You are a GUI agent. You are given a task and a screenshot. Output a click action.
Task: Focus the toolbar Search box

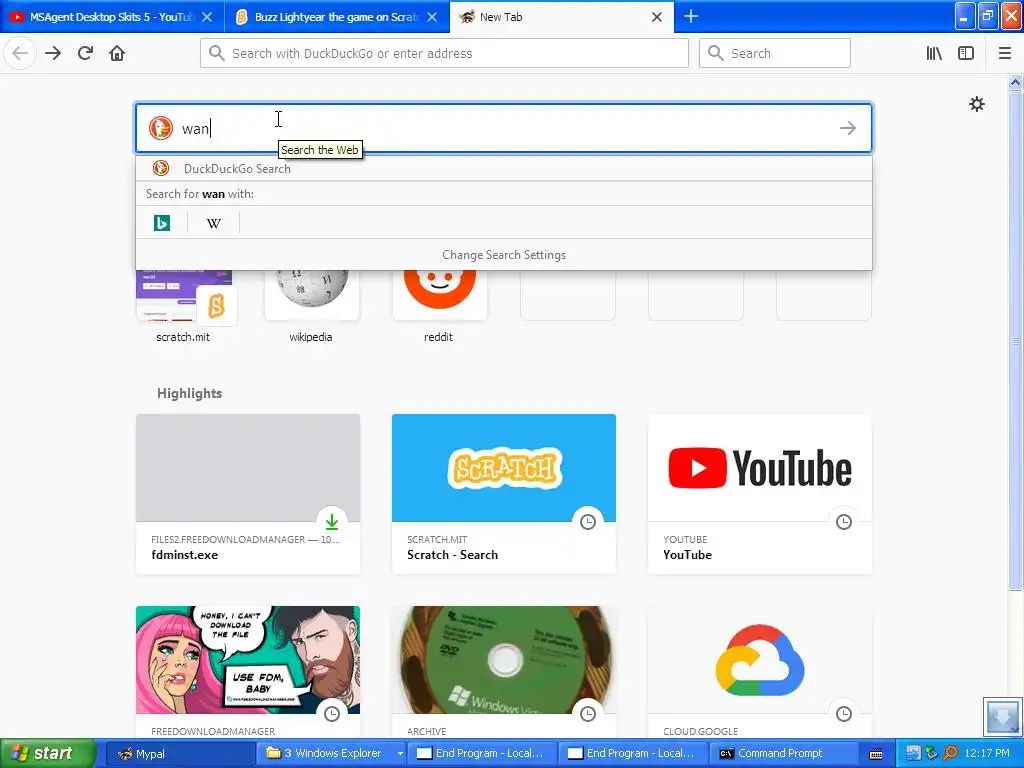(x=775, y=53)
